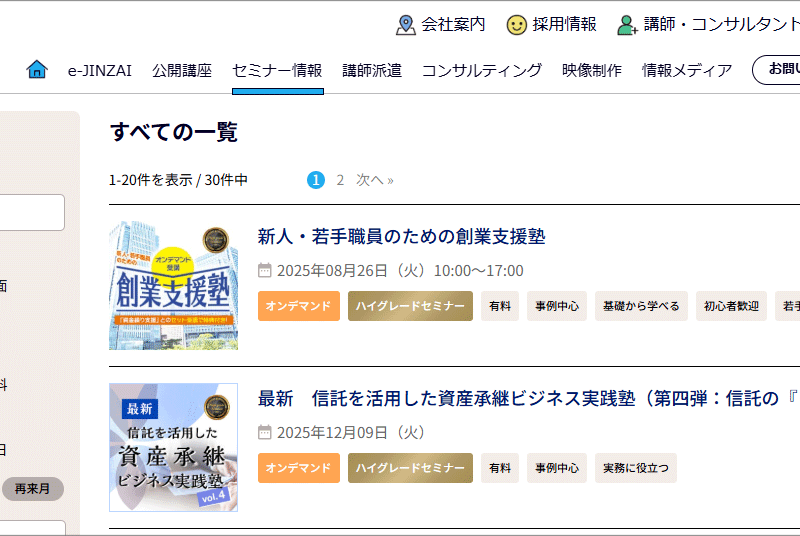
Task: Click the 再来月 filter button in sidebar
Action: tap(33, 489)
